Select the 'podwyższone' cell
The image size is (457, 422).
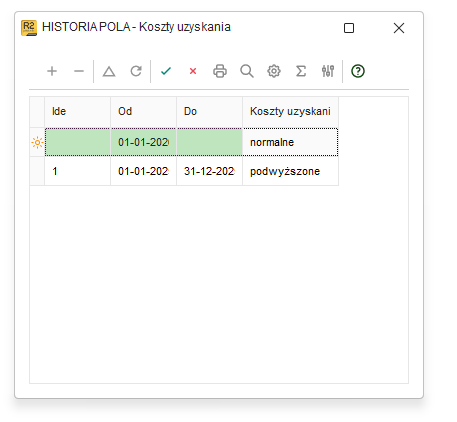click(x=290, y=171)
